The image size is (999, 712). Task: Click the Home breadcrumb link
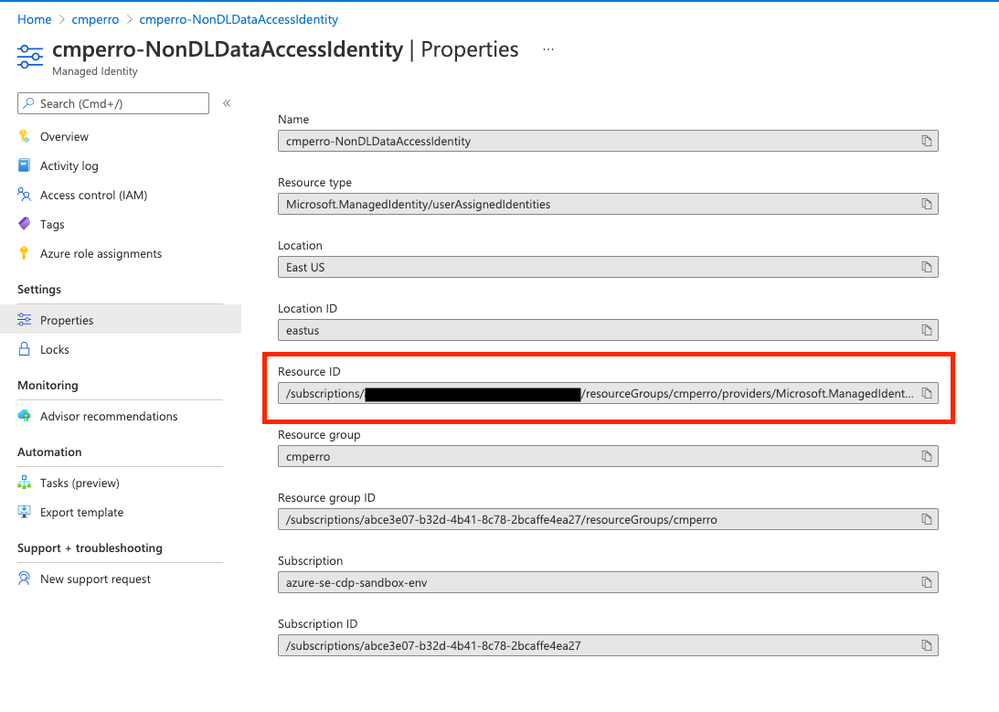[34, 19]
